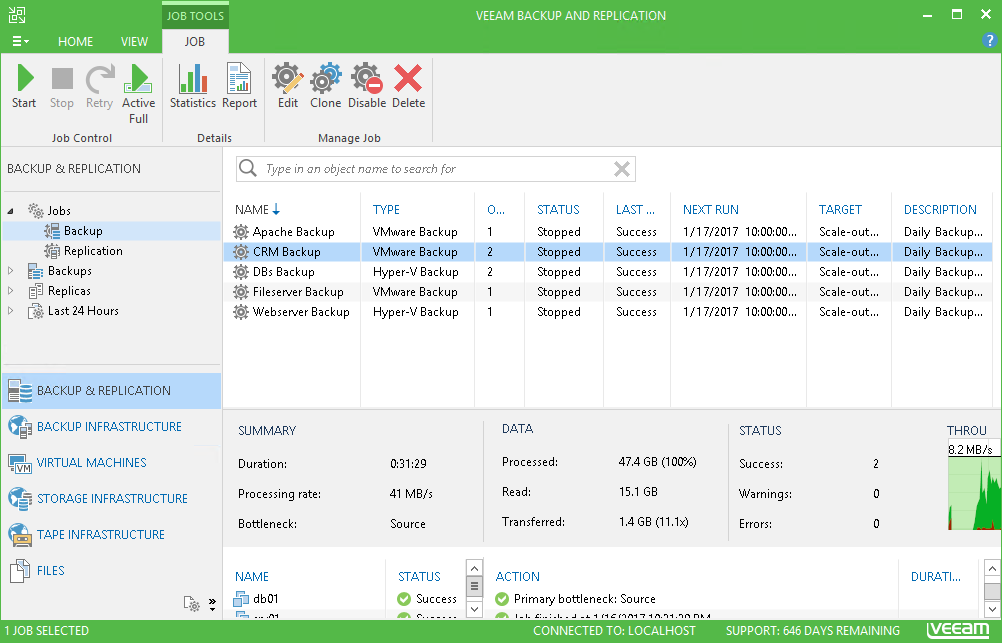Viewport: 1002px width, 643px height.
Task: Expand the navigation pane overflow chevron
Action: (212, 604)
